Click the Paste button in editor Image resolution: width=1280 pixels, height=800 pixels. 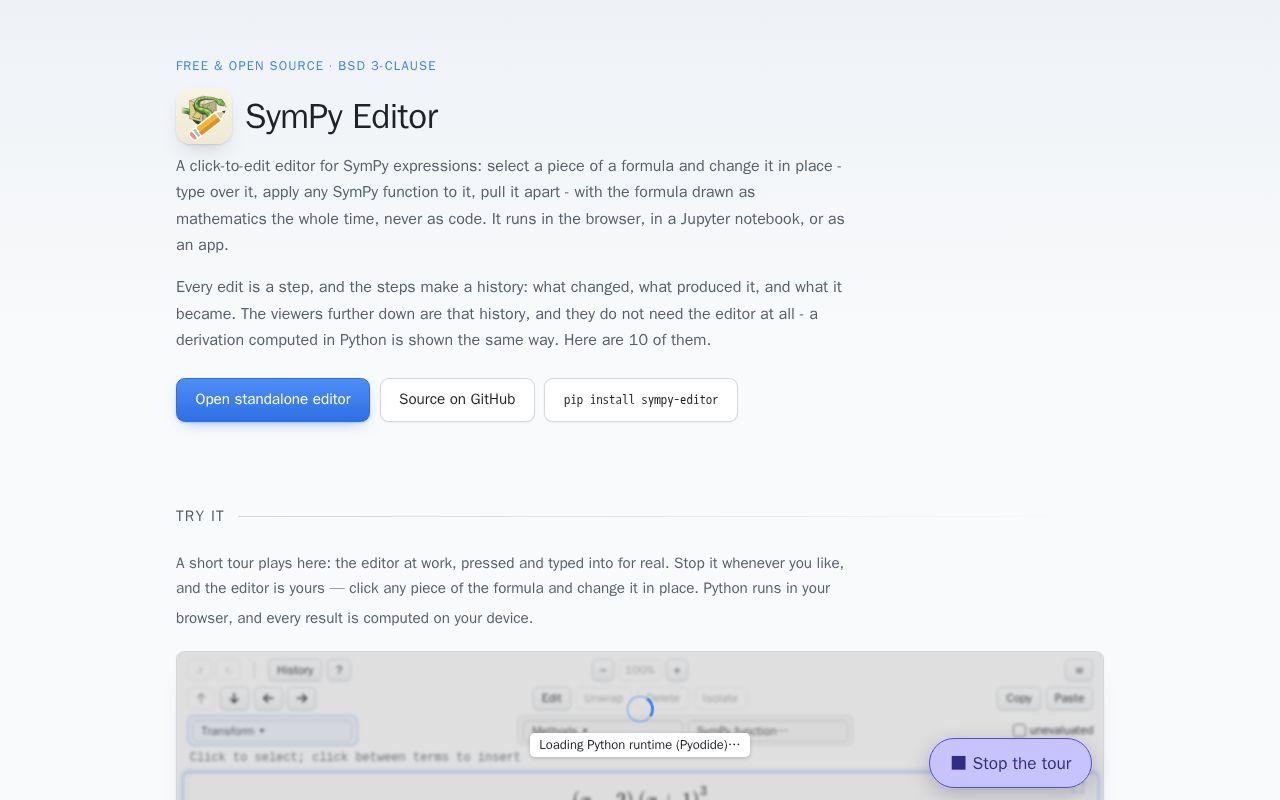coord(1069,698)
